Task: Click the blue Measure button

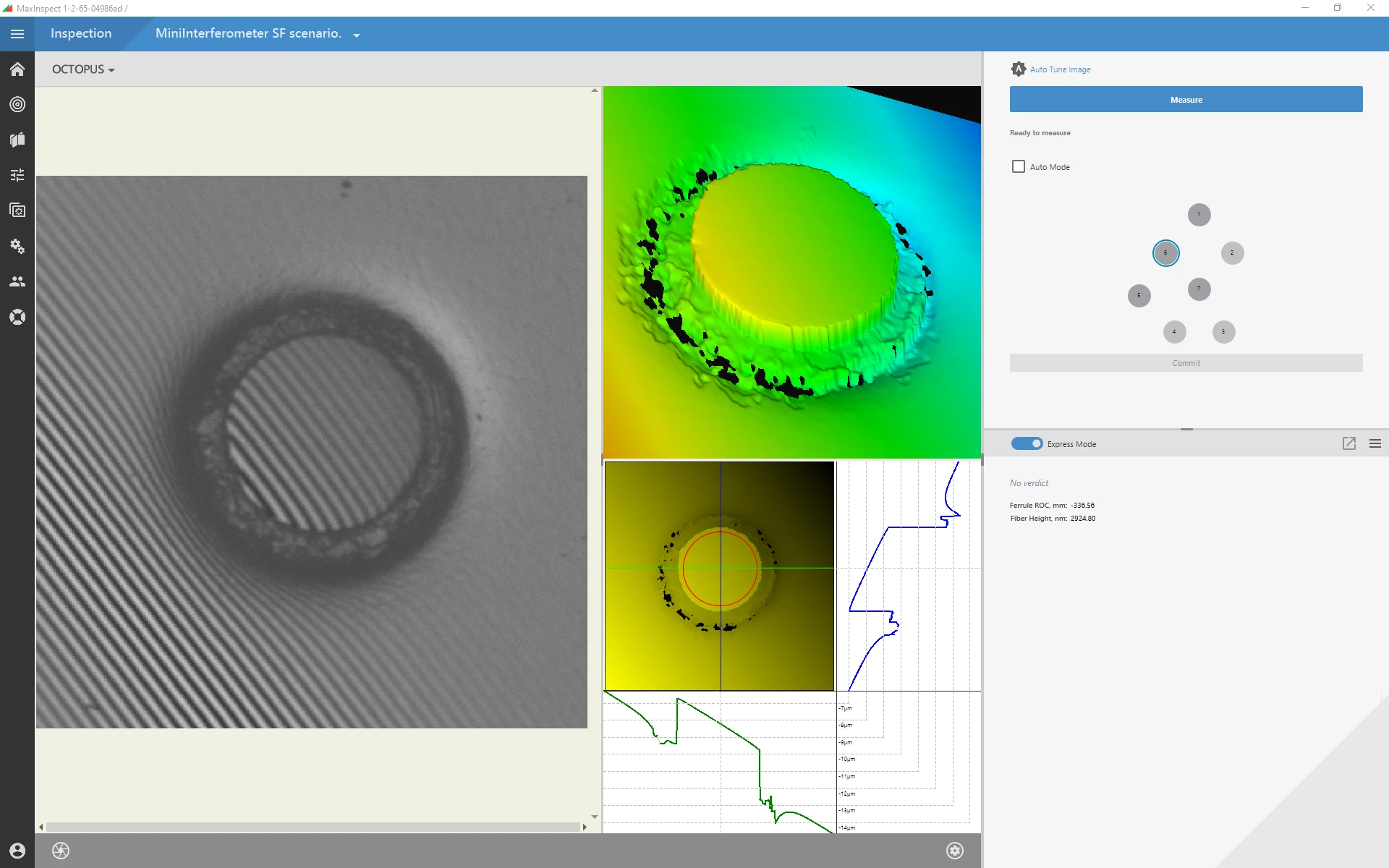Action: (x=1186, y=100)
